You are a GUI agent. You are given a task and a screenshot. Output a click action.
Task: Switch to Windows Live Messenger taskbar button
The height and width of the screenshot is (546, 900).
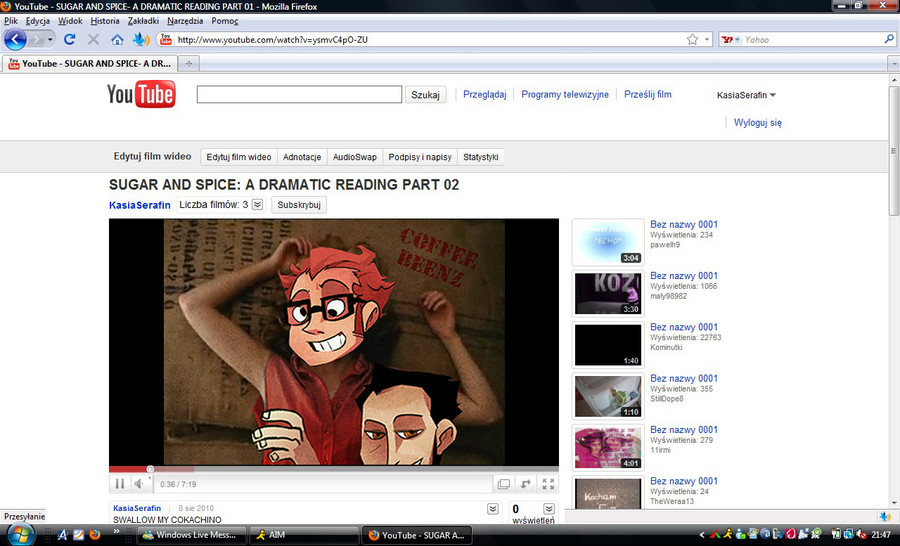click(x=192, y=535)
